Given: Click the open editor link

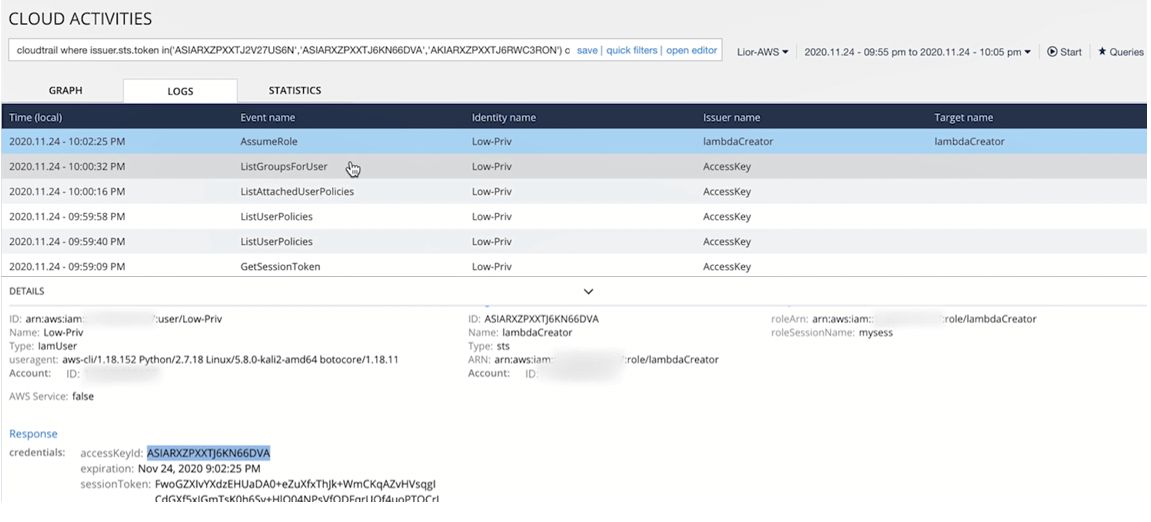Looking at the screenshot, I should click(x=691, y=50).
